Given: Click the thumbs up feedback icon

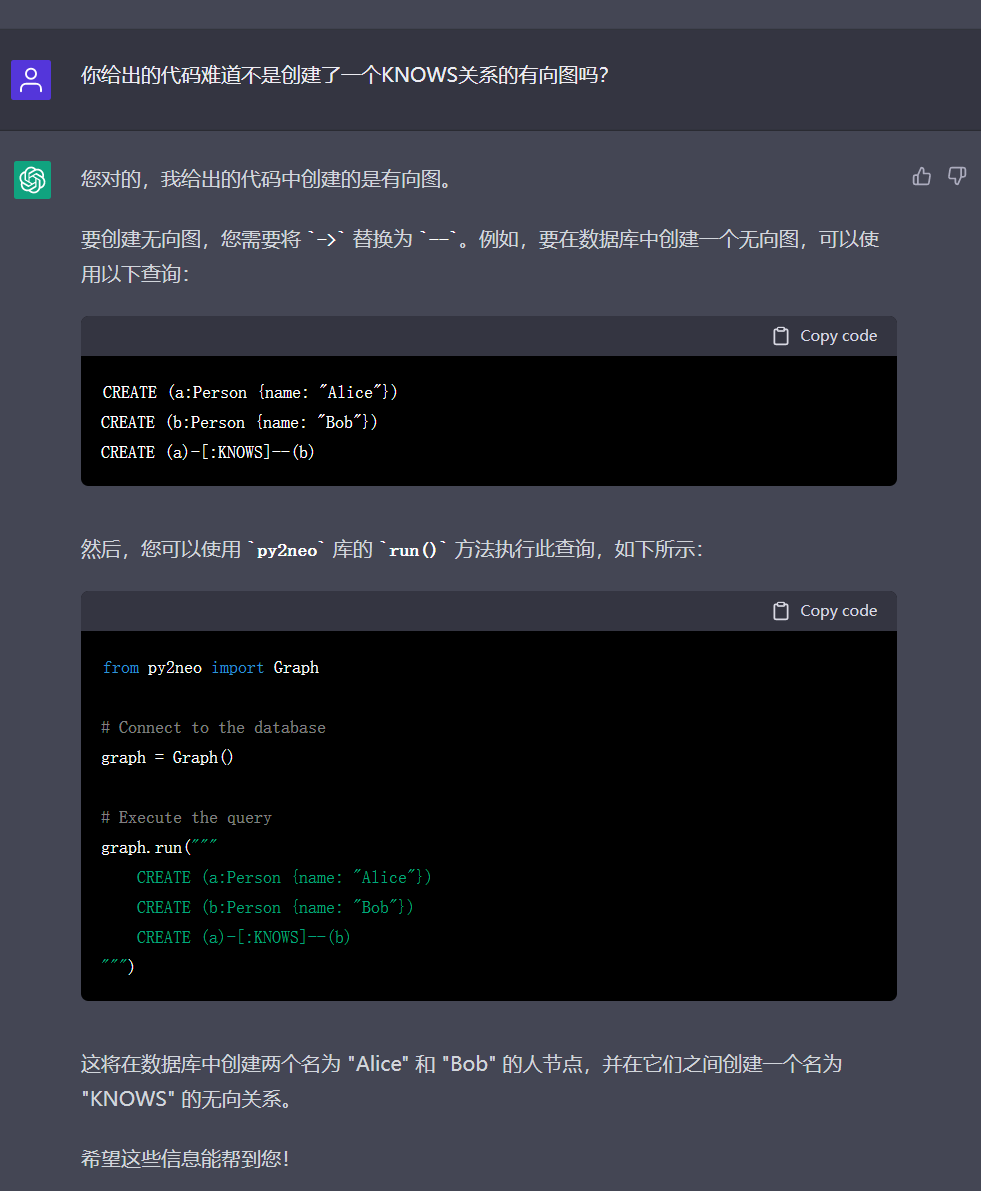Looking at the screenshot, I should [x=921, y=177].
